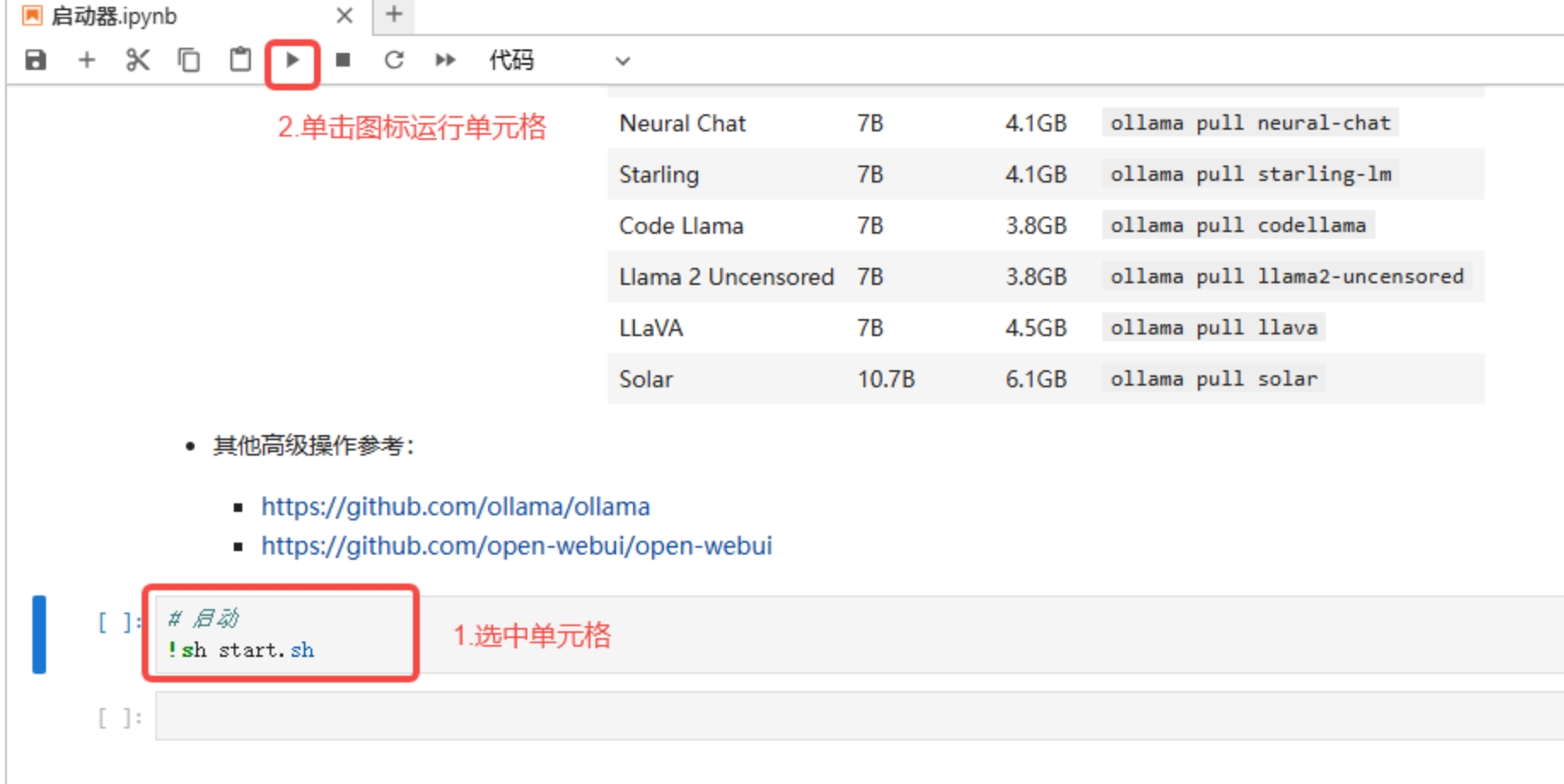
Task: Select the ollama pull solar command
Action: pos(1212,379)
